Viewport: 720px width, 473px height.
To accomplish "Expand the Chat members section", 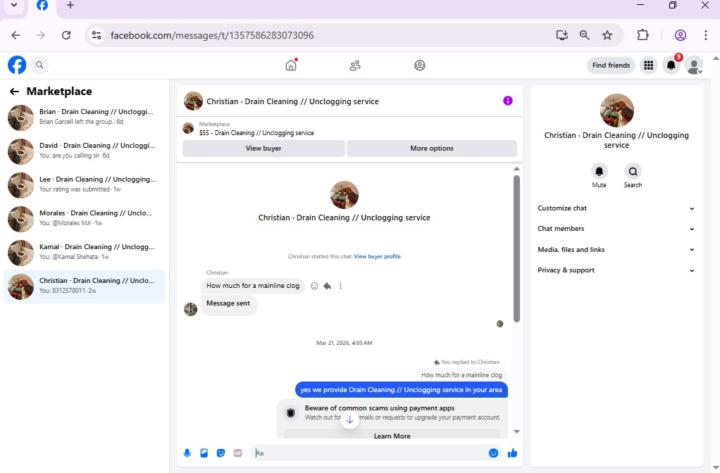I will point(616,229).
